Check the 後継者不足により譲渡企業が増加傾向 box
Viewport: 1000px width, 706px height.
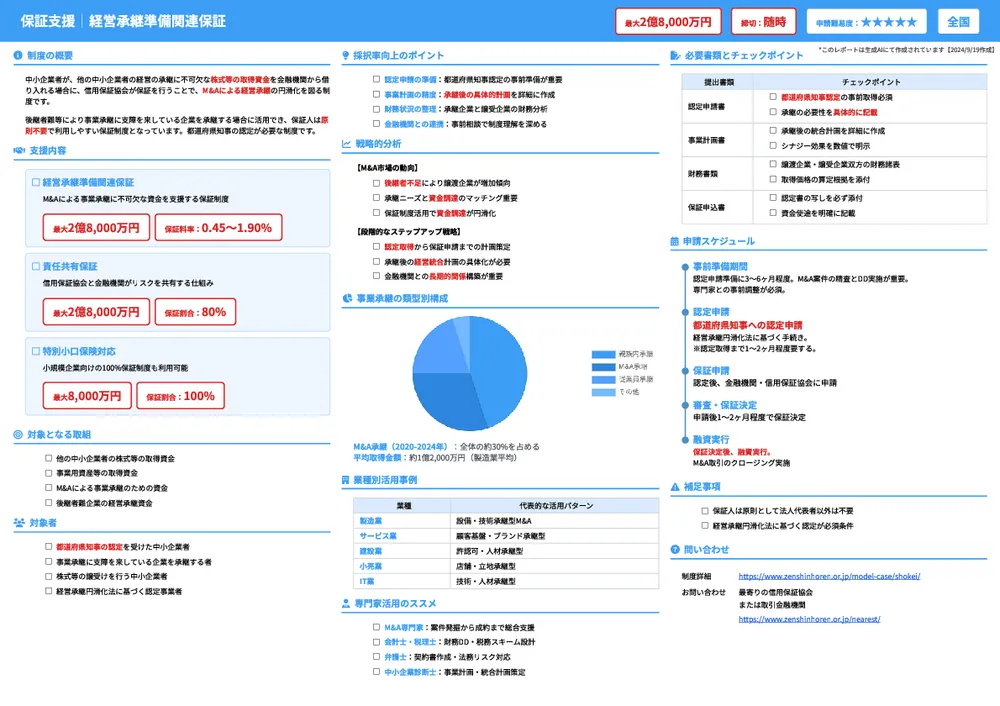pyautogui.click(x=376, y=181)
